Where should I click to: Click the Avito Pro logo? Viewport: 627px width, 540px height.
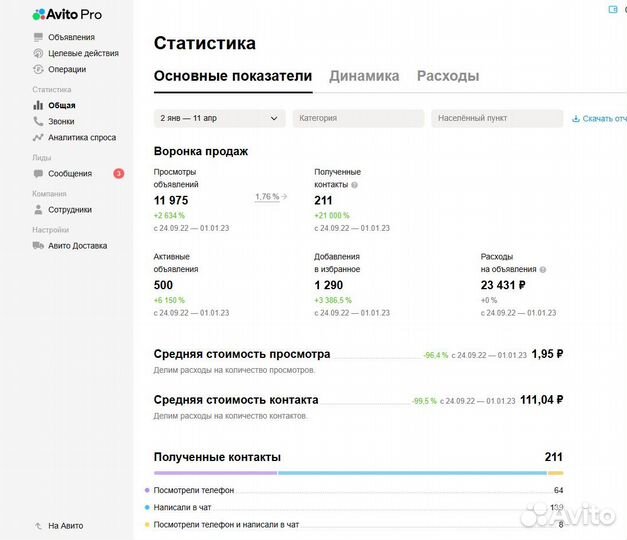(67, 14)
